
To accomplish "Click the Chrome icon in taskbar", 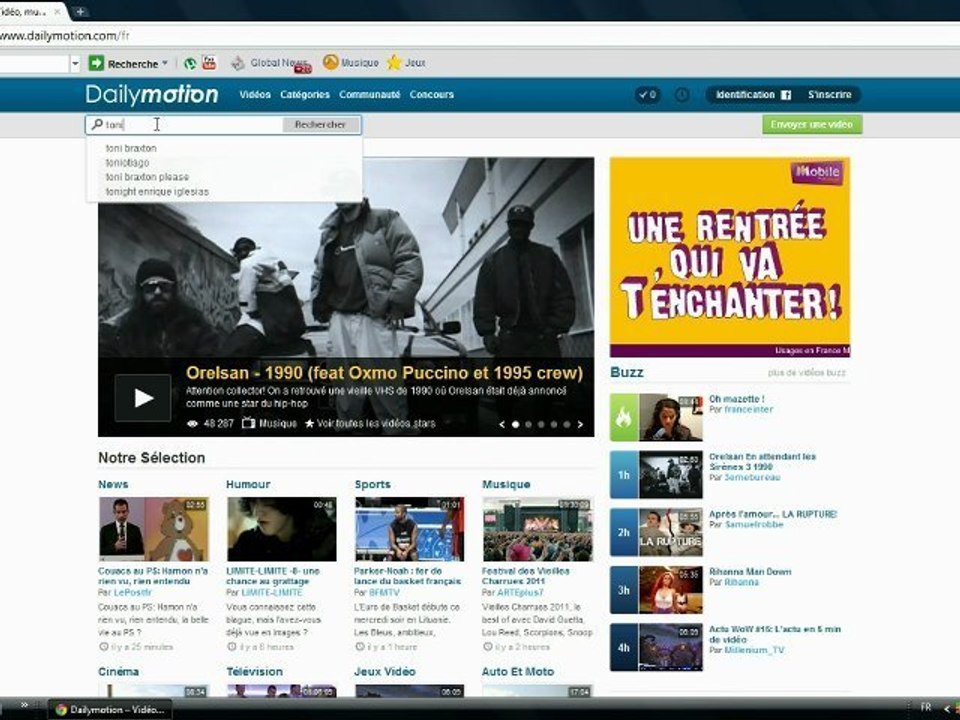I will 61,710.
